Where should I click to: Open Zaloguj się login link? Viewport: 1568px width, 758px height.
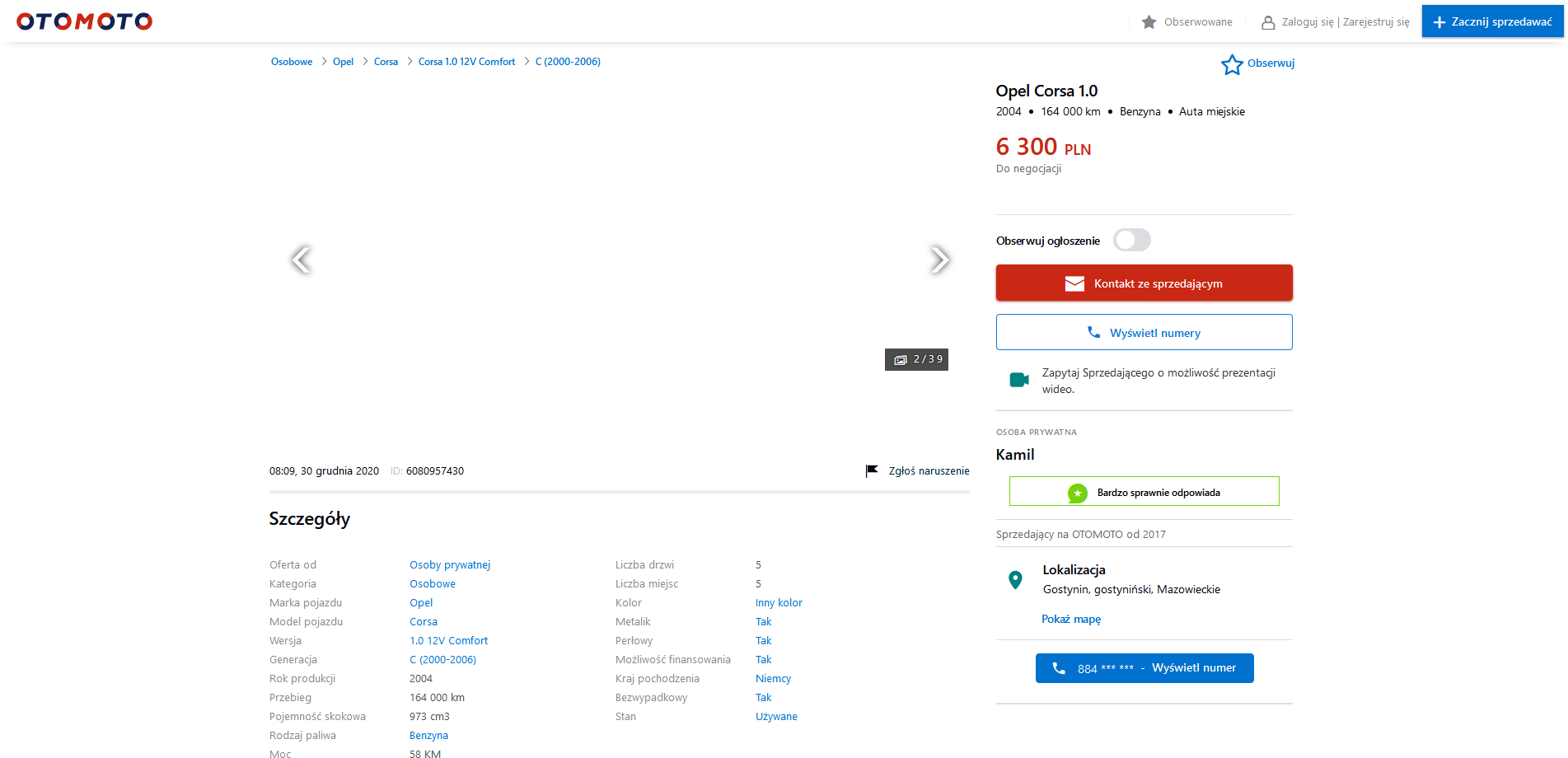pos(1307,22)
